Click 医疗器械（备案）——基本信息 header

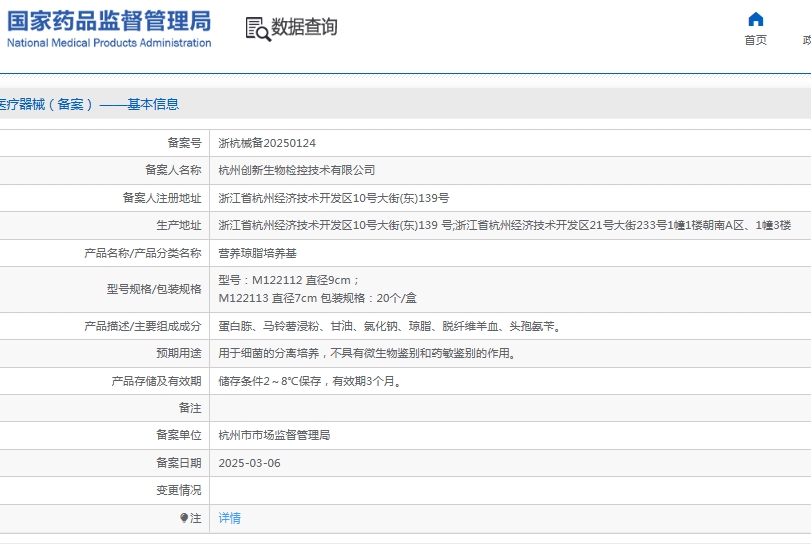89,104
